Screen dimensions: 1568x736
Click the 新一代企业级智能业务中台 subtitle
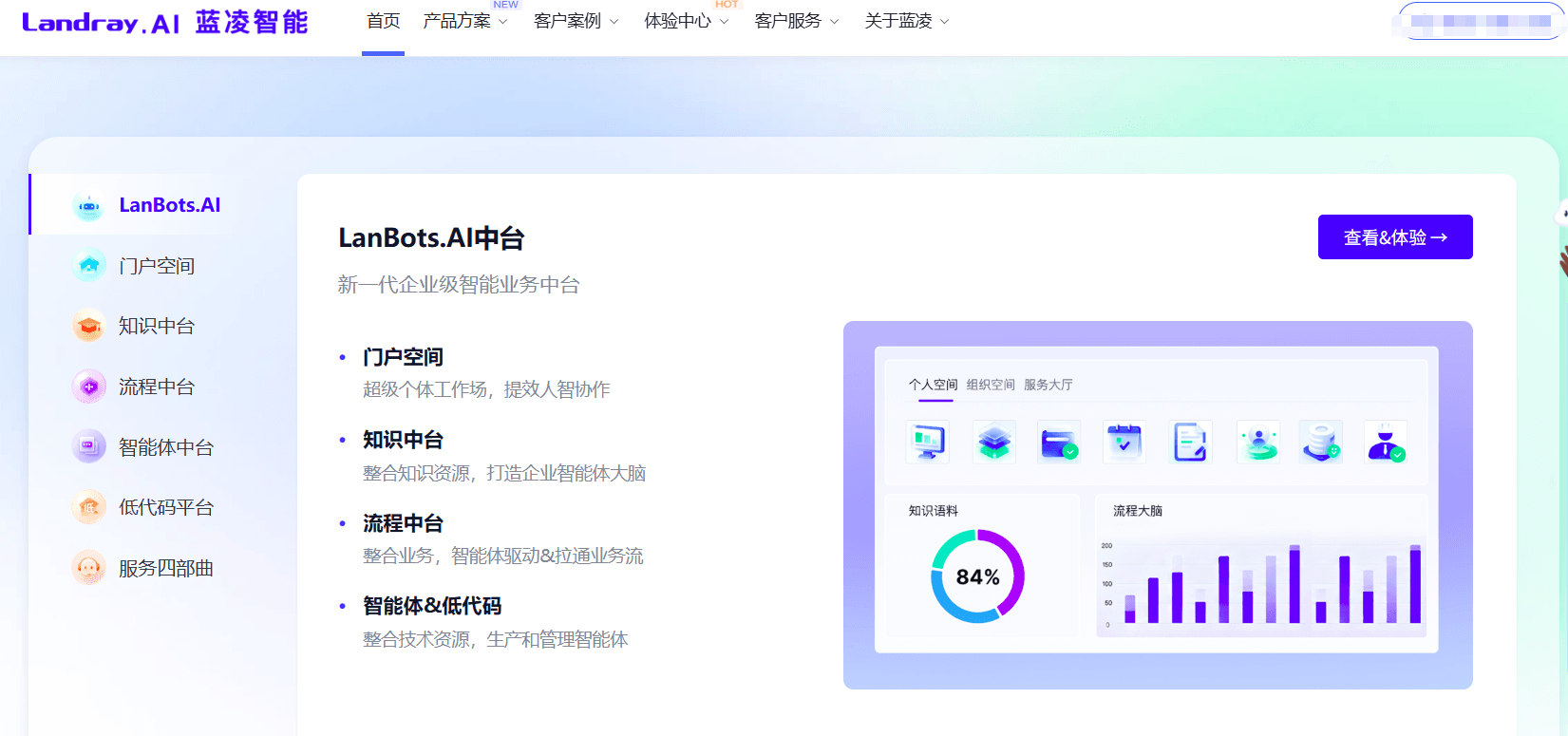[x=459, y=285]
